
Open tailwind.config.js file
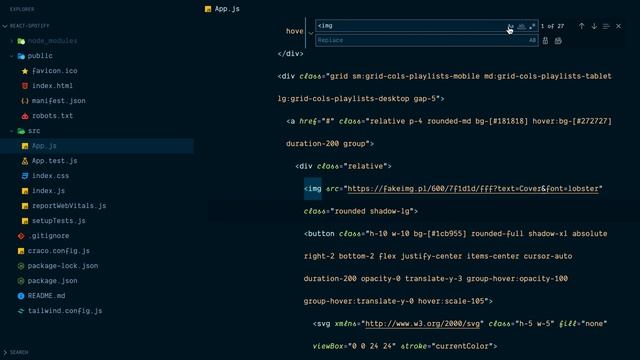65,311
